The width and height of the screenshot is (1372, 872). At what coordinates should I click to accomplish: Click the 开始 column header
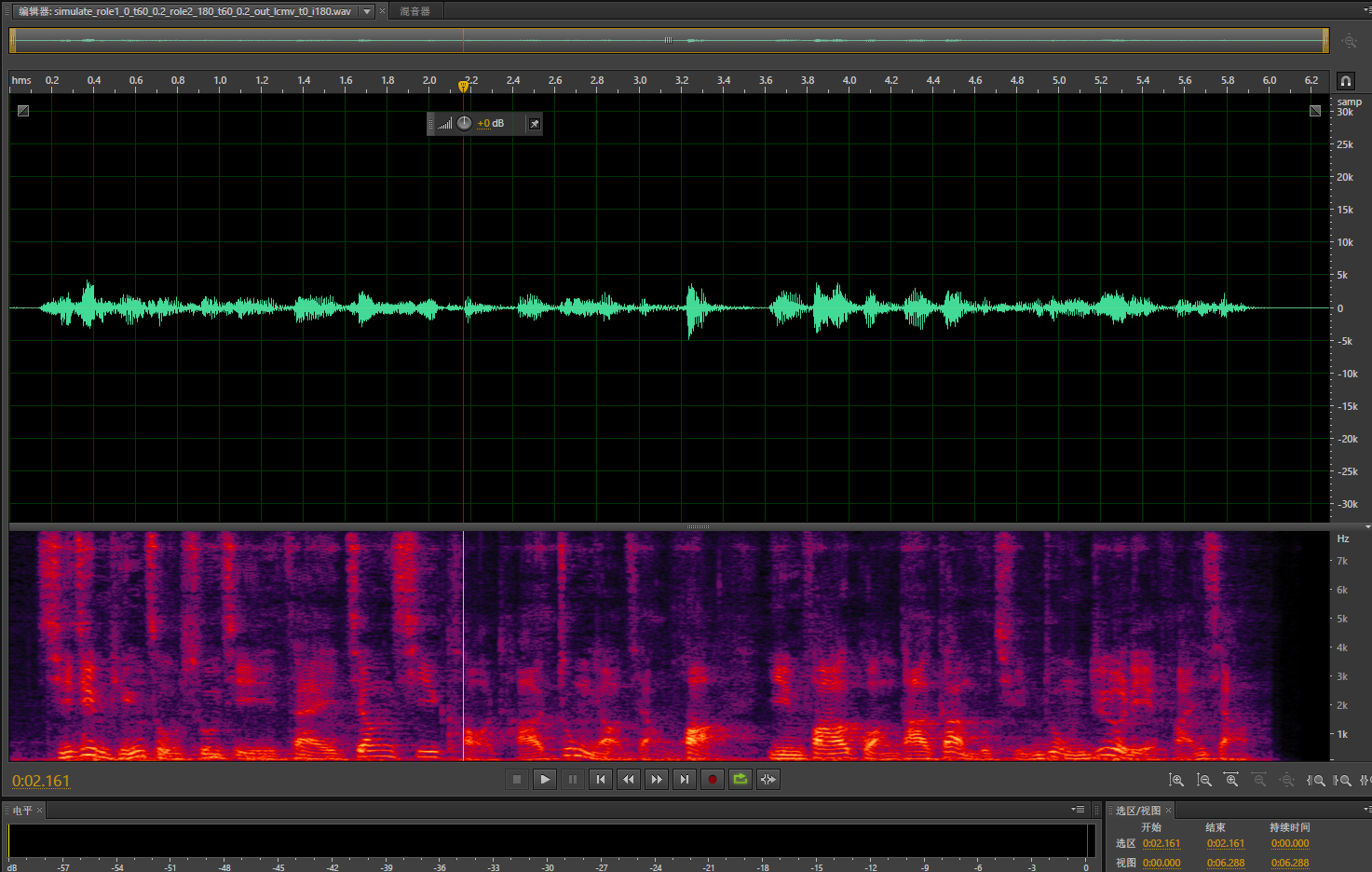click(1151, 827)
